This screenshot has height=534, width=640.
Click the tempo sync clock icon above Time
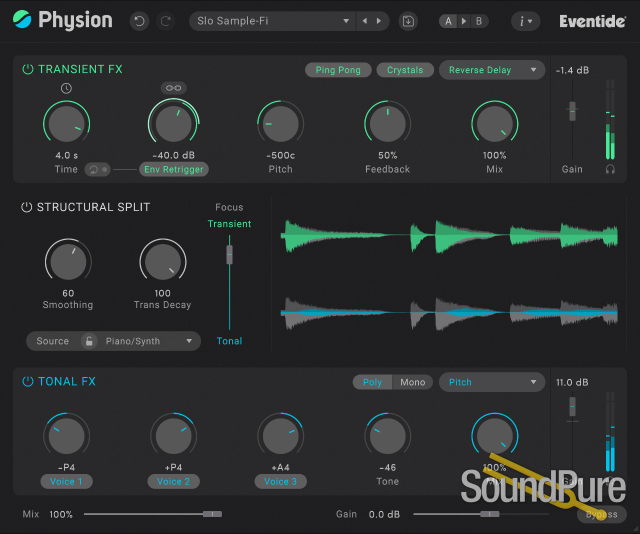point(66,88)
